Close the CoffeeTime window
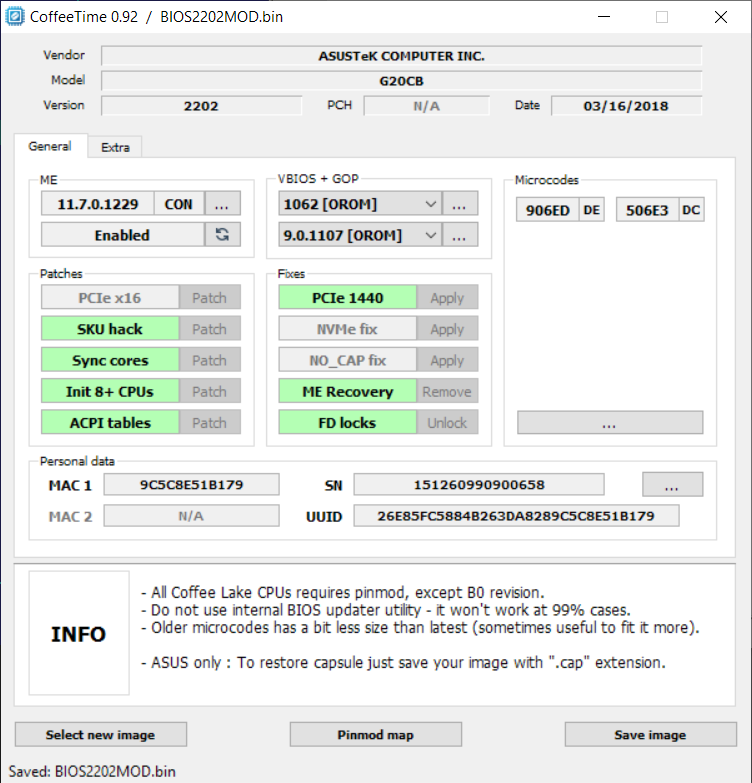752x783 pixels. [x=721, y=17]
